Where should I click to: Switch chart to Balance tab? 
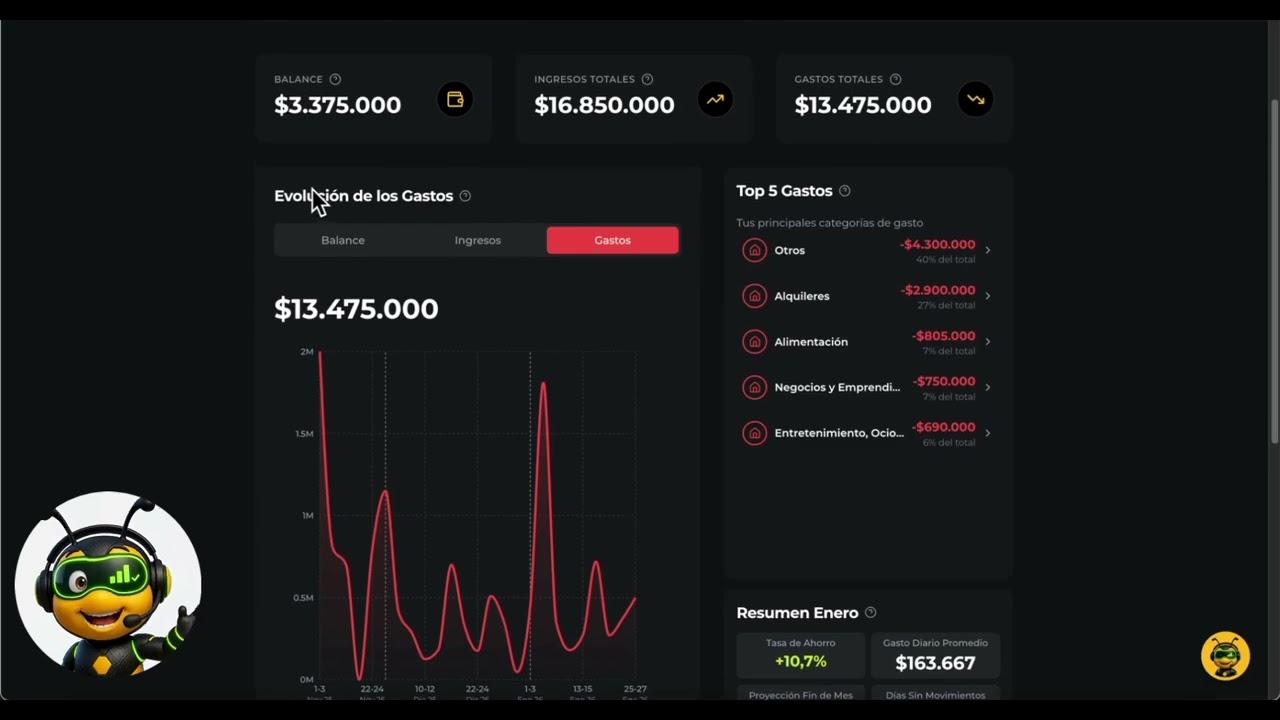343,240
